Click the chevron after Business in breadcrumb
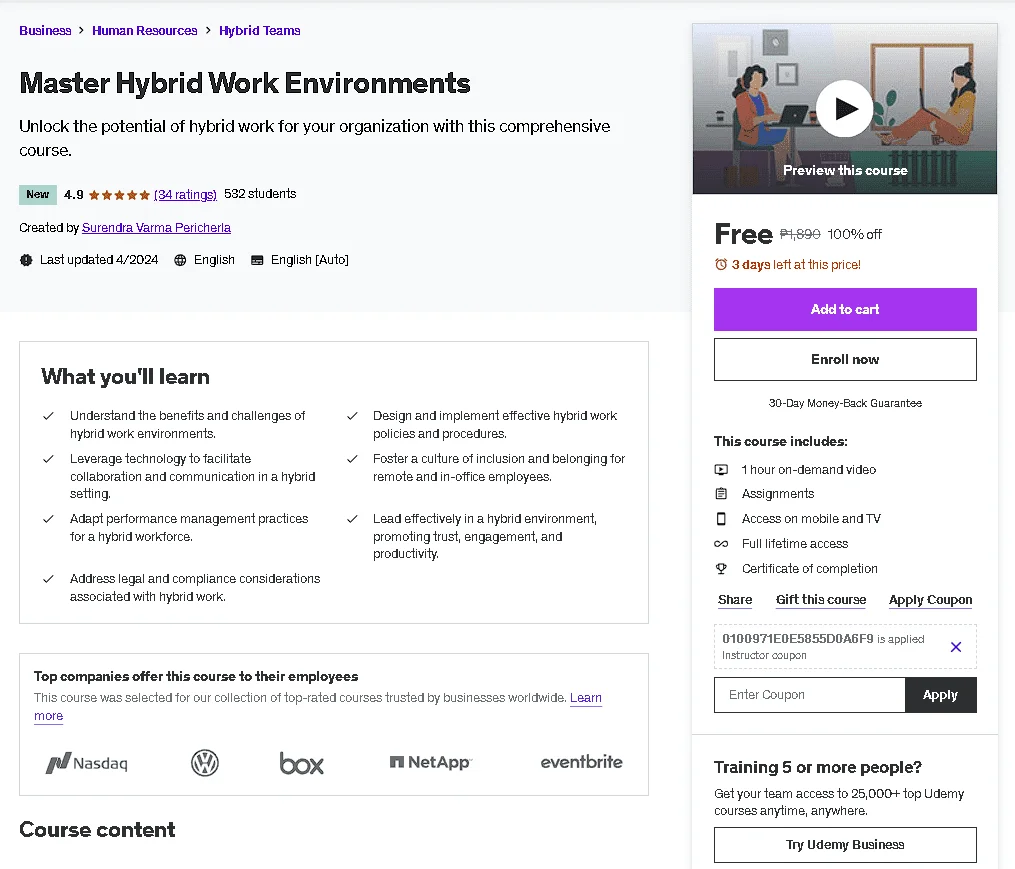 click(82, 30)
